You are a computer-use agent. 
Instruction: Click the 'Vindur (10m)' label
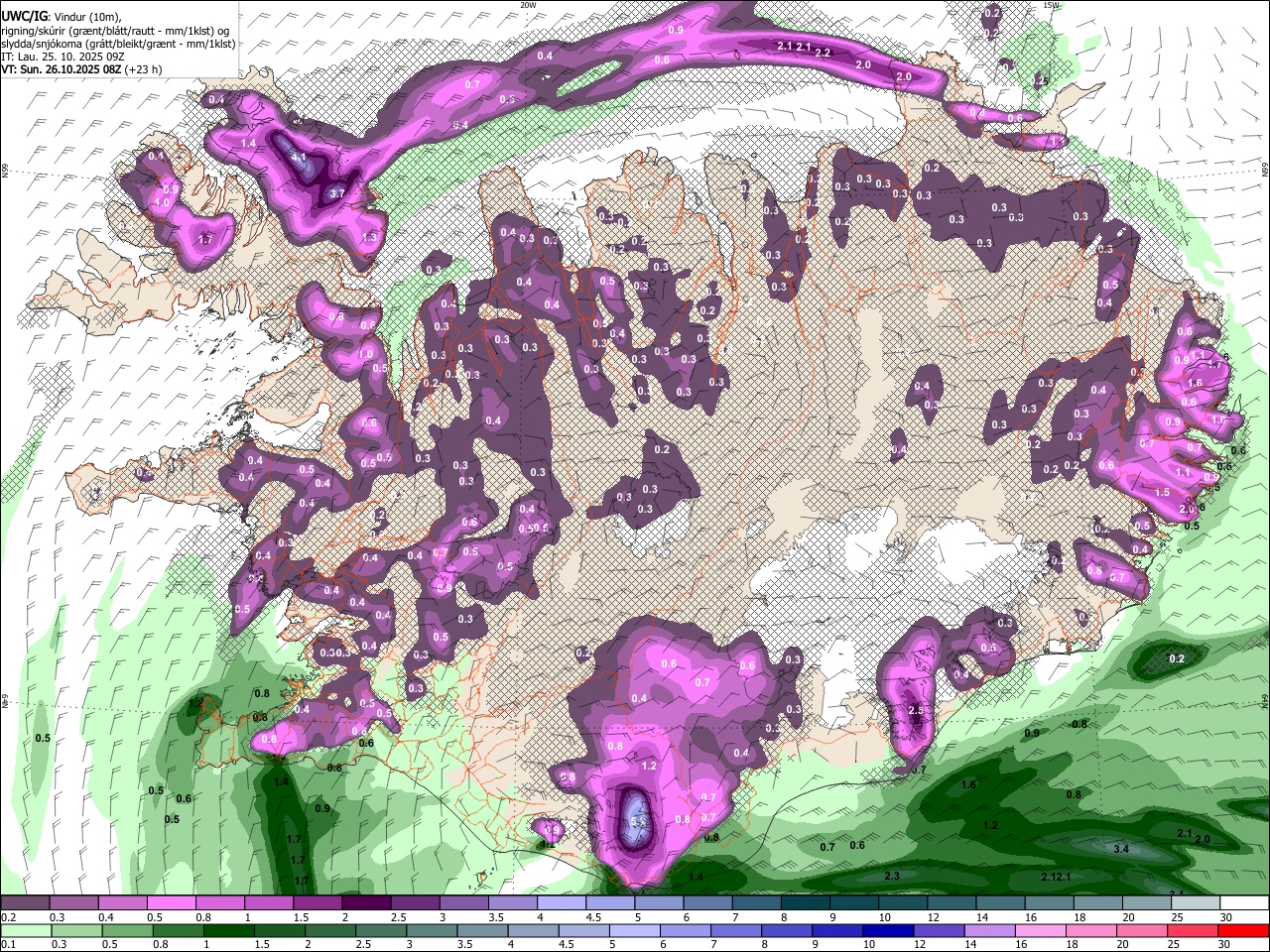pyautogui.click(x=85, y=15)
